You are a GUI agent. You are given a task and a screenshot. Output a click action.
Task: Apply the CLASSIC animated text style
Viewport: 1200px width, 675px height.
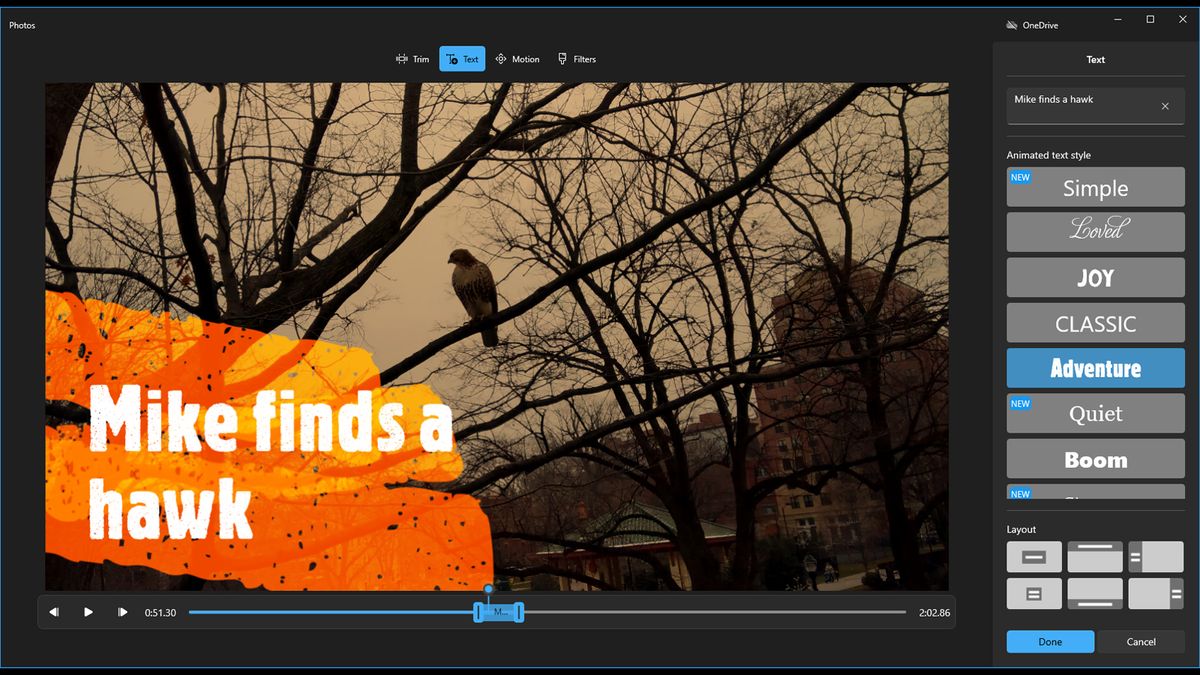point(1095,322)
